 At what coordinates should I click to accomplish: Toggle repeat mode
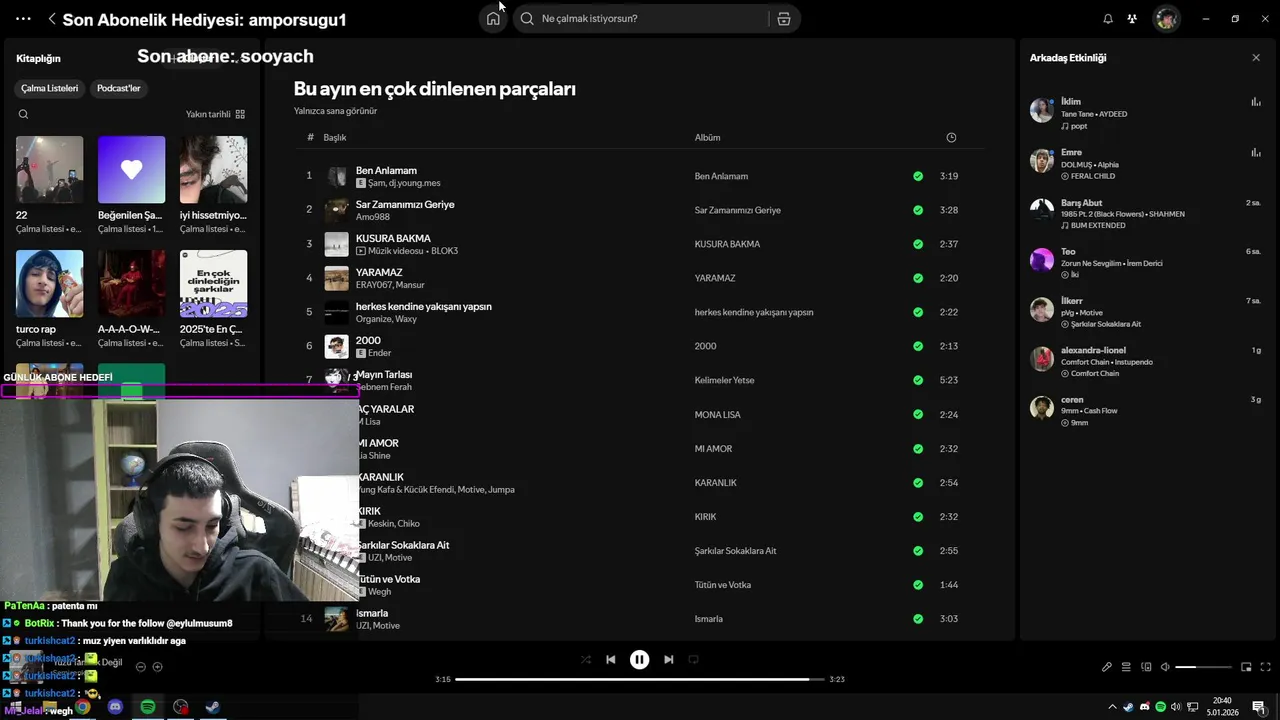click(693, 659)
